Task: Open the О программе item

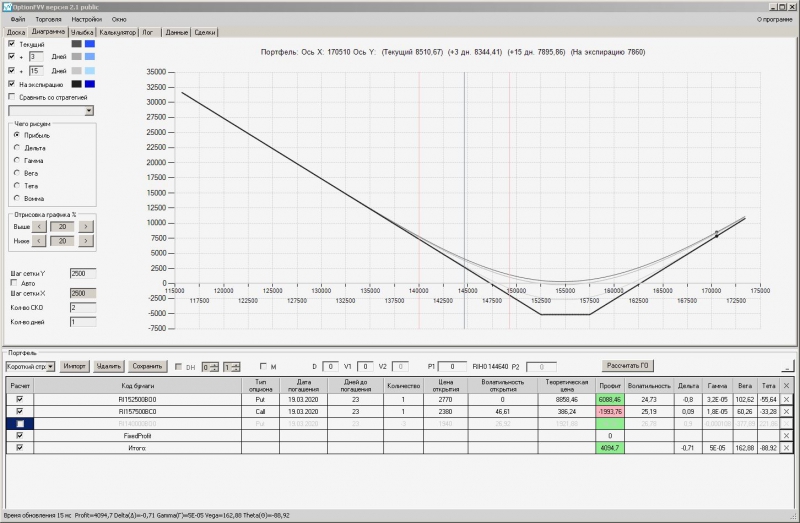Action: [x=774, y=19]
